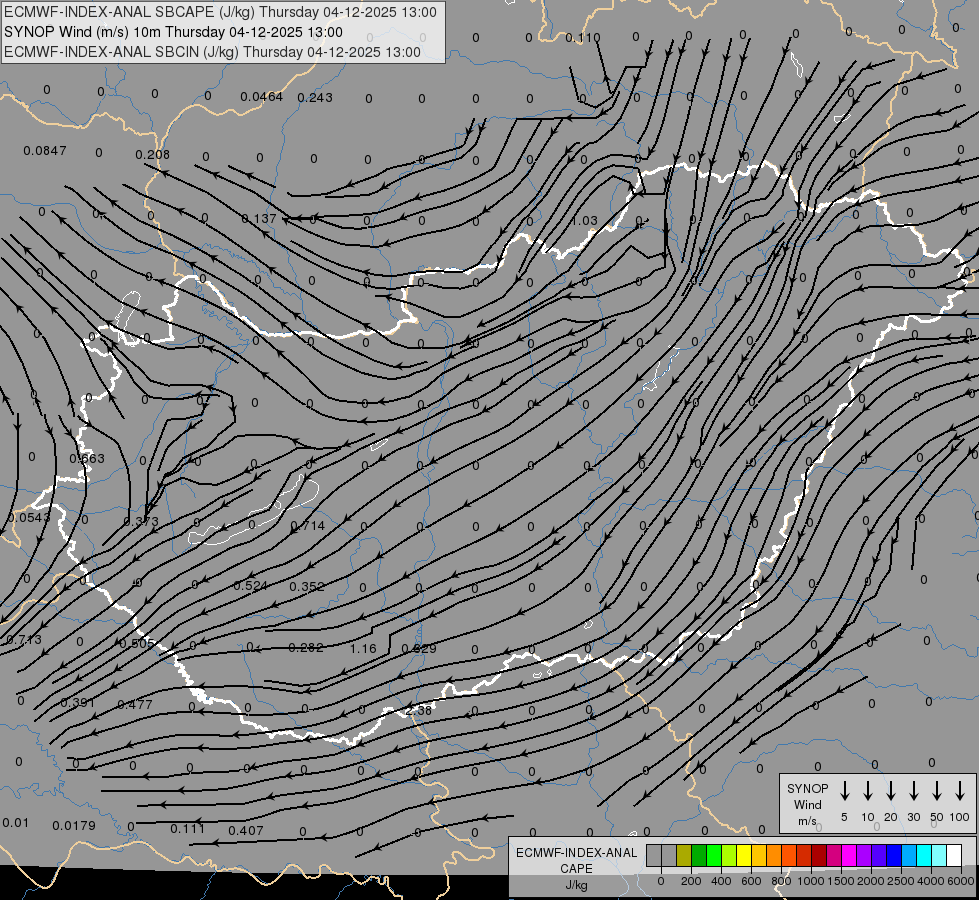Click the 4000 tick on CAPE scale
The width and height of the screenshot is (979, 900).
[x=931, y=881]
